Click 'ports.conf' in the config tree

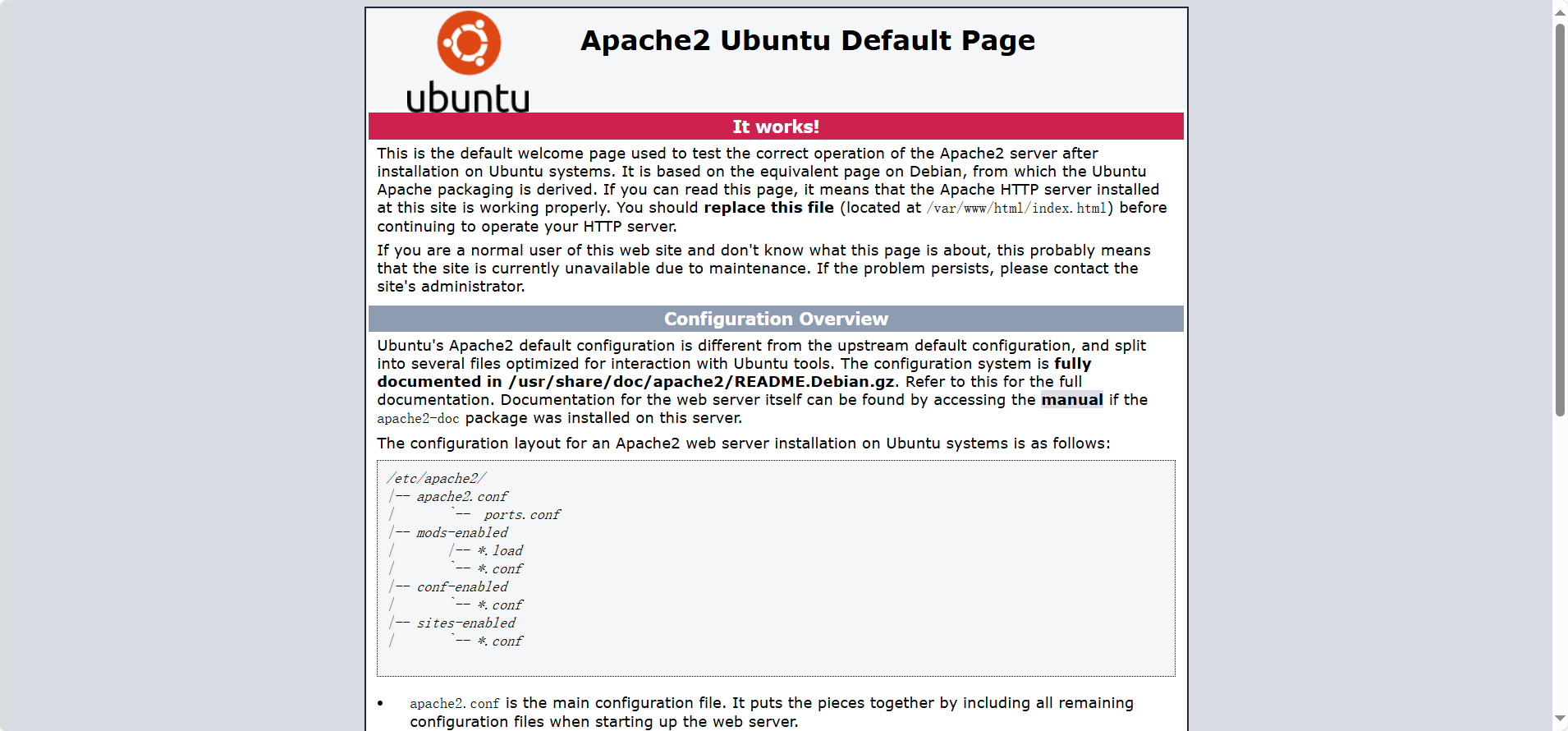click(522, 515)
